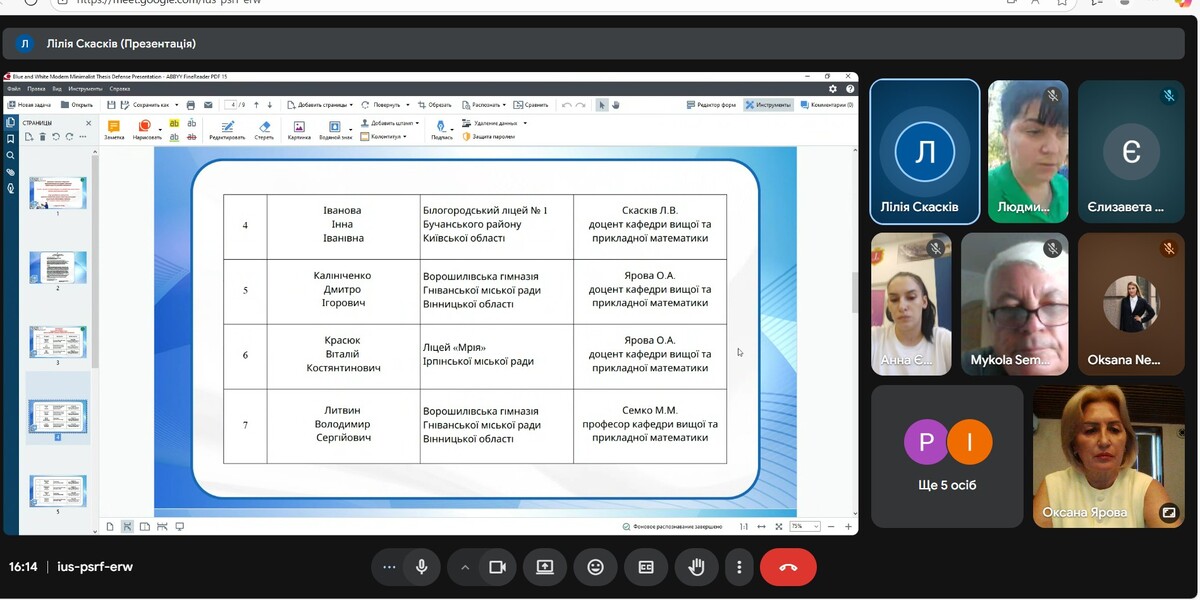Open the search magnifier sidebar icon
1200x600 pixels.
[x=10, y=156]
